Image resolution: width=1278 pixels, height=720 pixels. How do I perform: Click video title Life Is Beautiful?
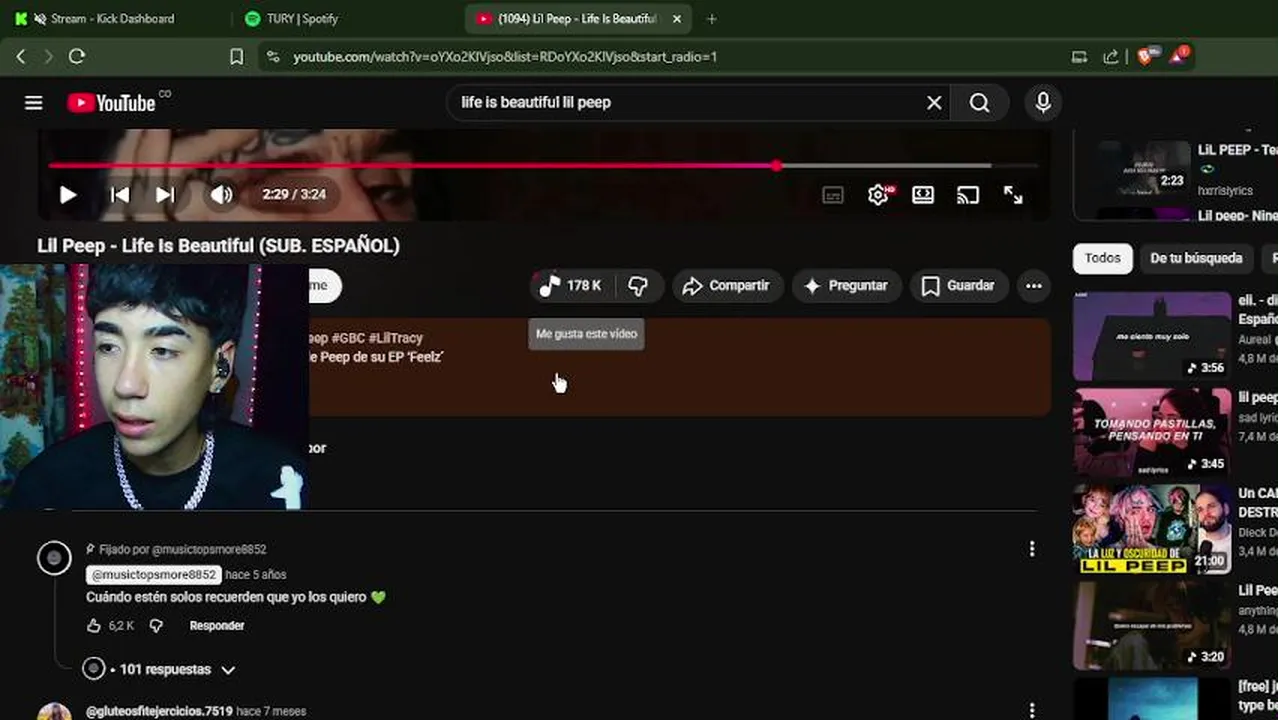[x=218, y=246]
